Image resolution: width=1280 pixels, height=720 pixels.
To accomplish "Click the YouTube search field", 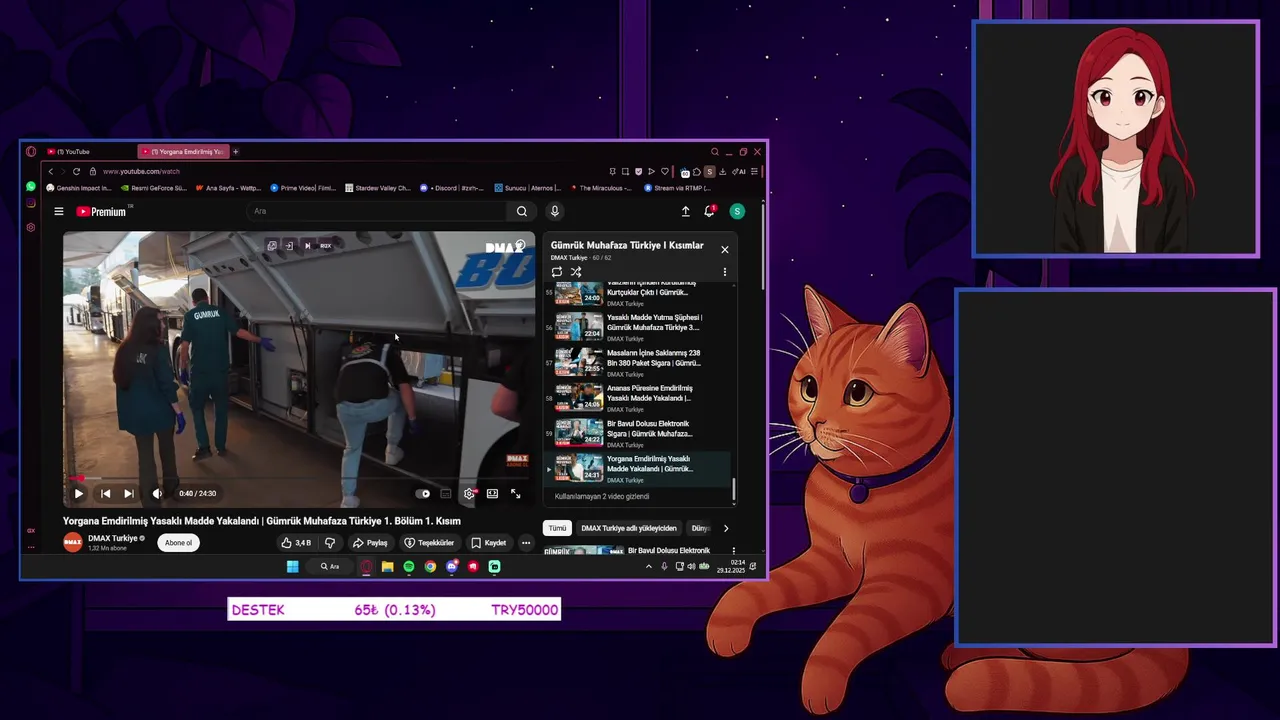I will pyautogui.click(x=378, y=211).
